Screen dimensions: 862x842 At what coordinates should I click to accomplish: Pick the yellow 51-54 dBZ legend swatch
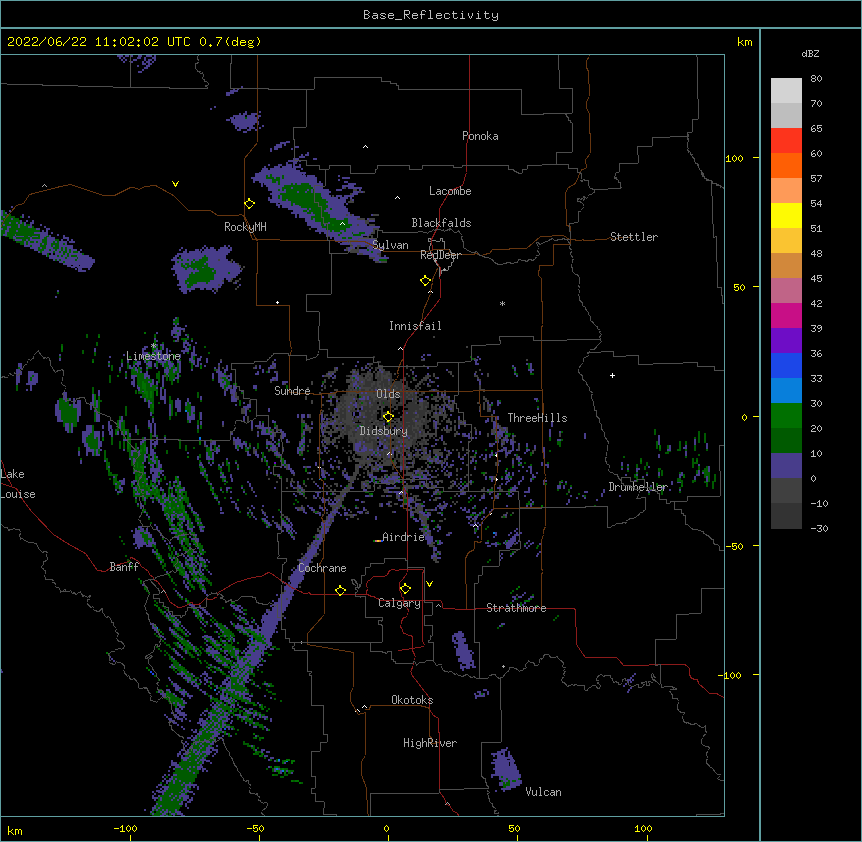786,215
